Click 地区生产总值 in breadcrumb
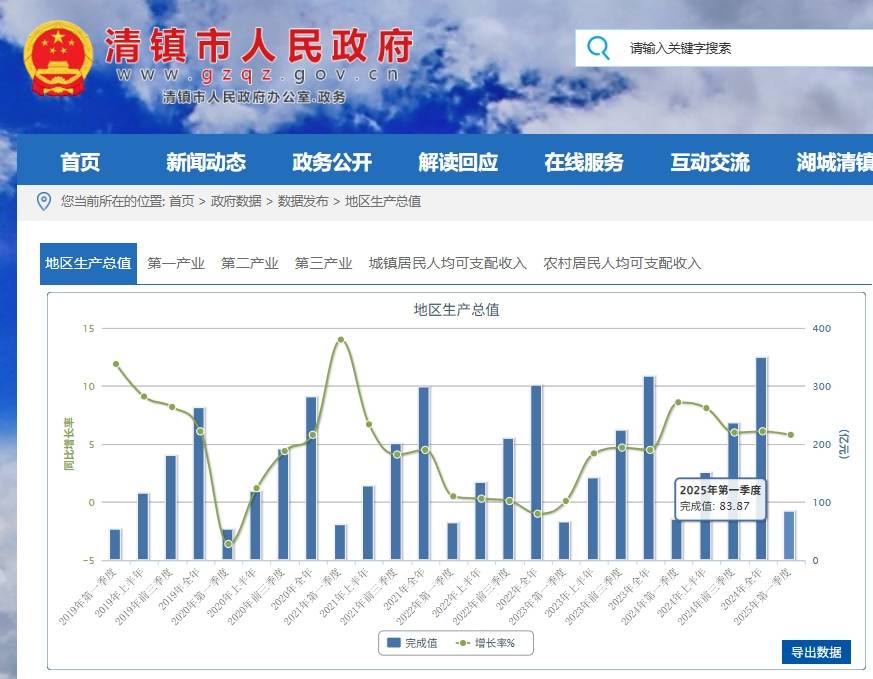Image resolution: width=873 pixels, height=679 pixels. 383,201
